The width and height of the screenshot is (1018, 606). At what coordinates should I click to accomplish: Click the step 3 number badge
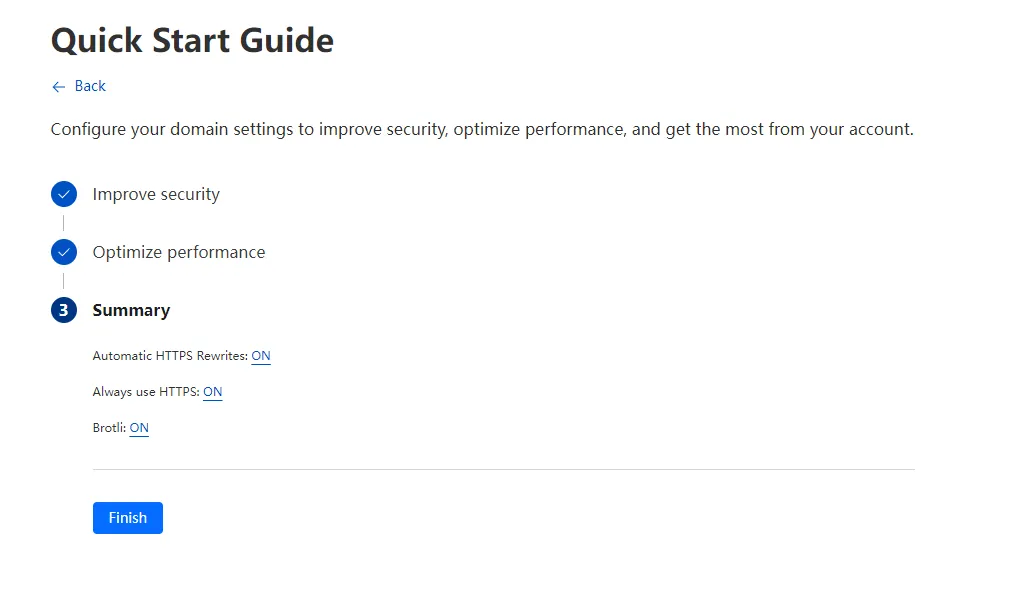coord(64,310)
